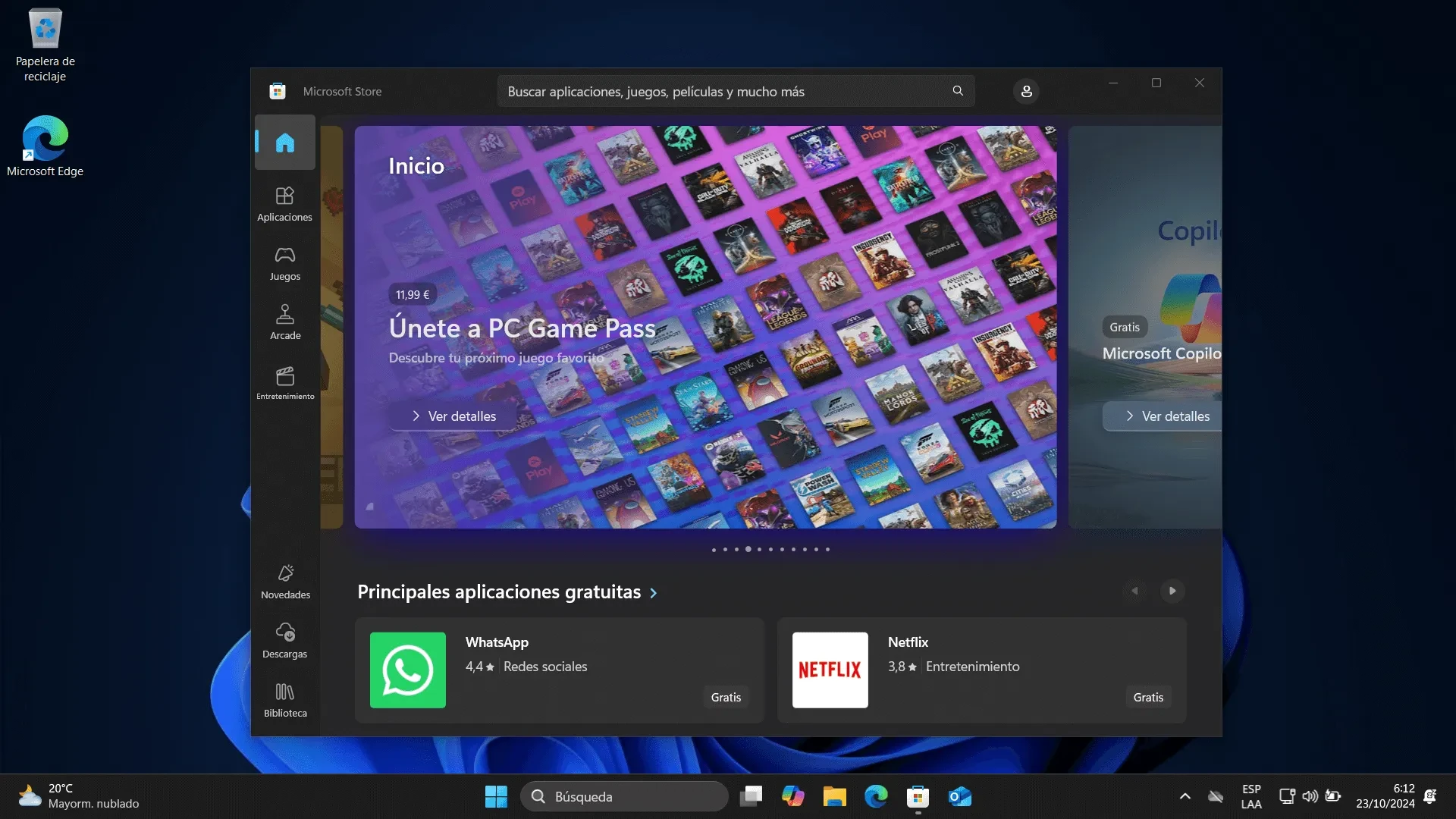Open Task View on the taskbar
The height and width of the screenshot is (819, 1456).
[x=752, y=796]
